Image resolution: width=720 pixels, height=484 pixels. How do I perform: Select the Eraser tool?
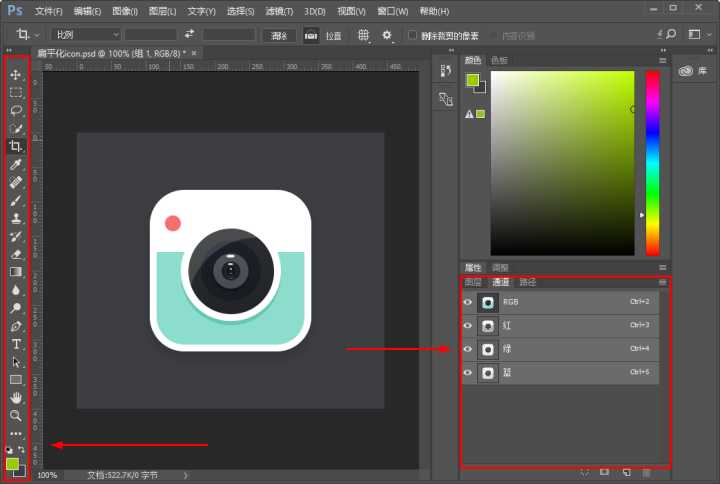tap(16, 254)
